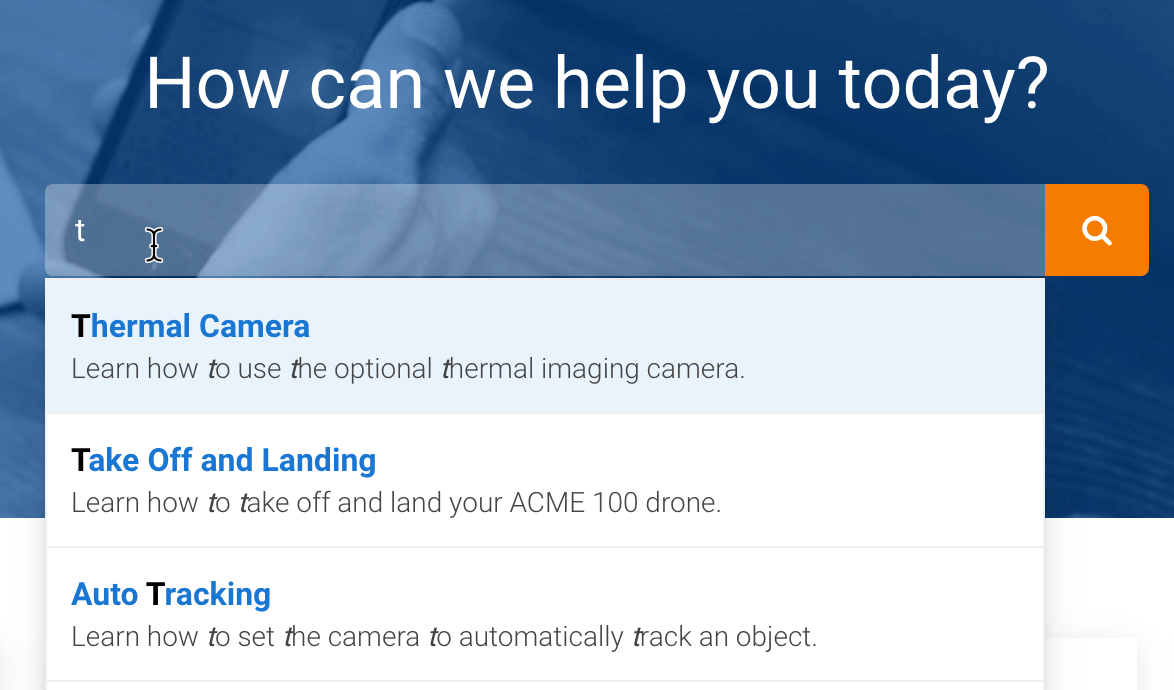The width and height of the screenshot is (1174, 690).
Task: Click the typed letter "t" in search box
Action: [x=80, y=231]
